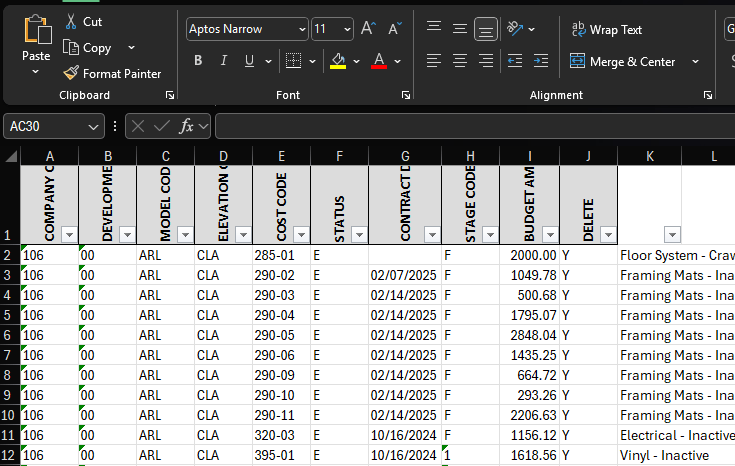Increase font size with the larger A icon
Screen dimensions: 735x466
click(368, 29)
